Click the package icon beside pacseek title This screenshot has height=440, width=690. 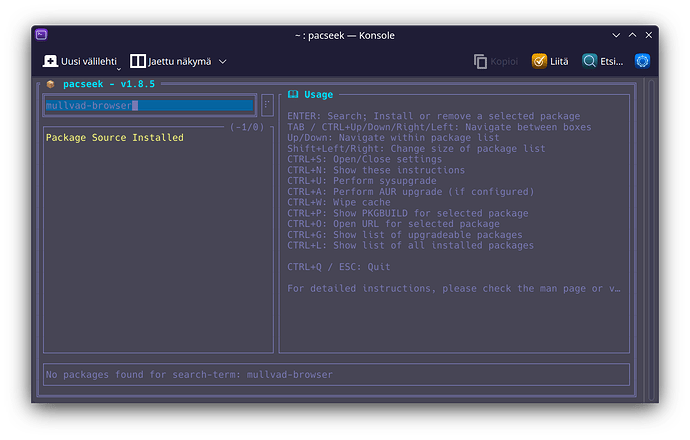[50, 84]
